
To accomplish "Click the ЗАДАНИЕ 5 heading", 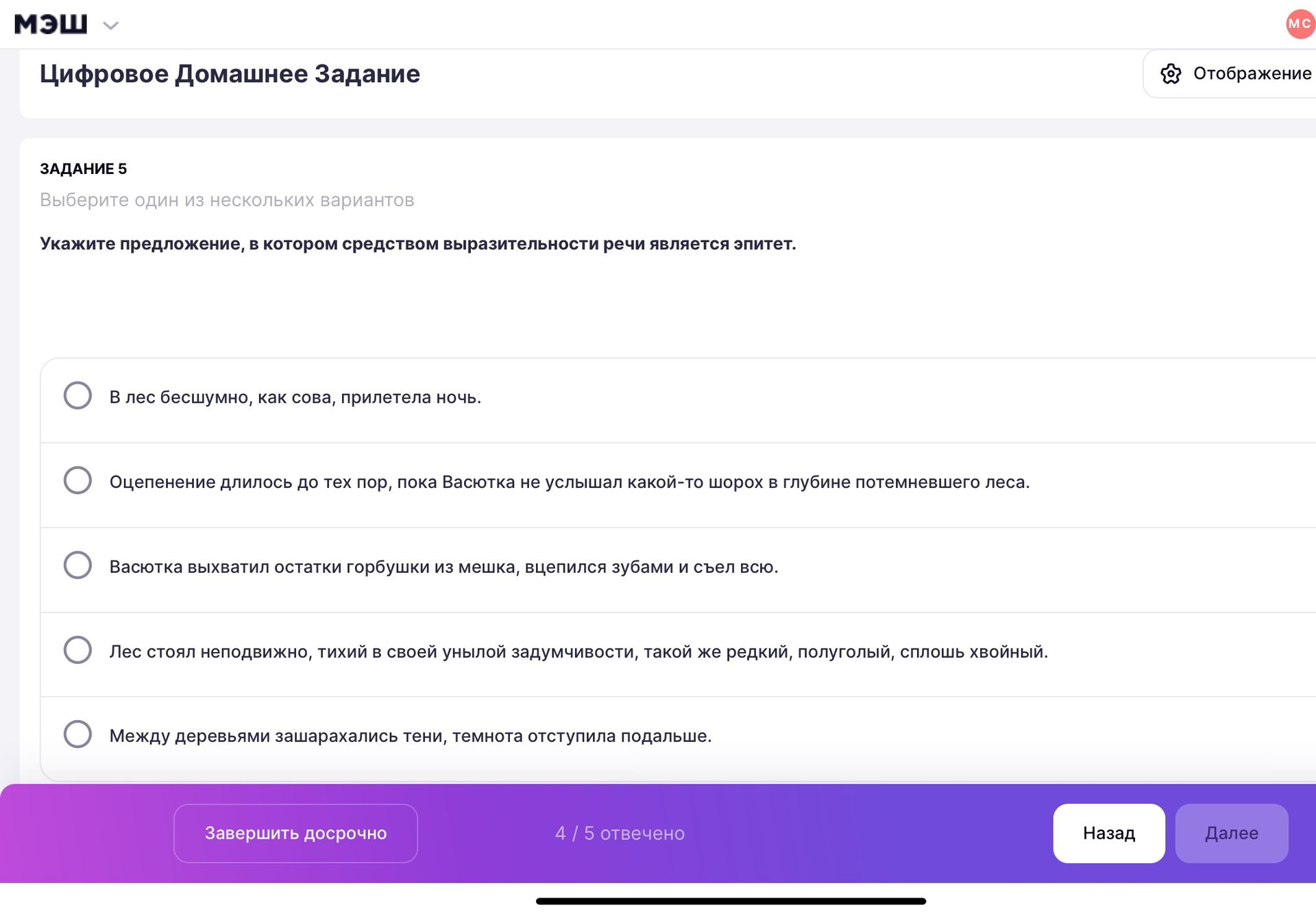I will tap(84, 169).
